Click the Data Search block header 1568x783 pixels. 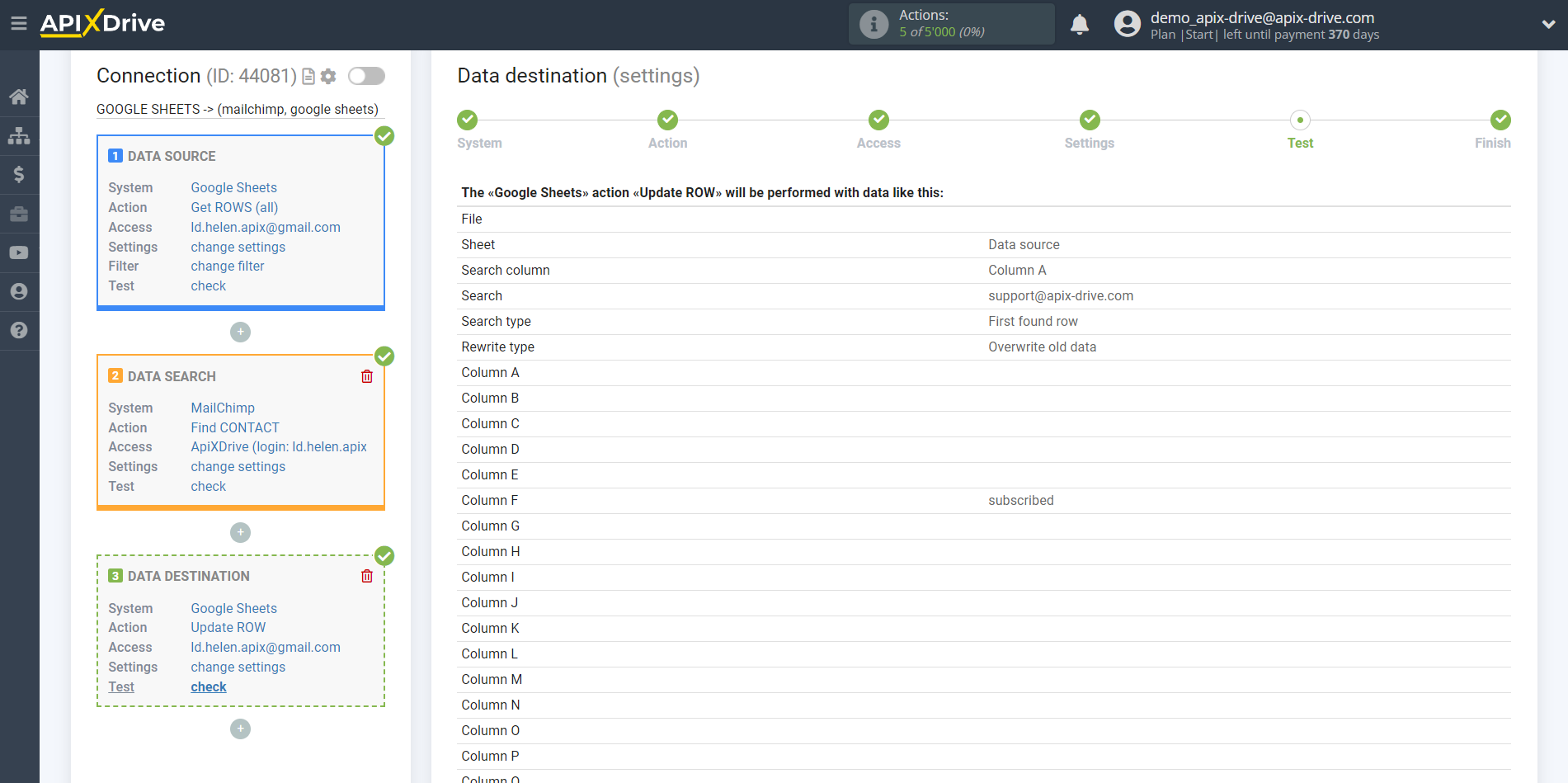pyautogui.click(x=172, y=376)
